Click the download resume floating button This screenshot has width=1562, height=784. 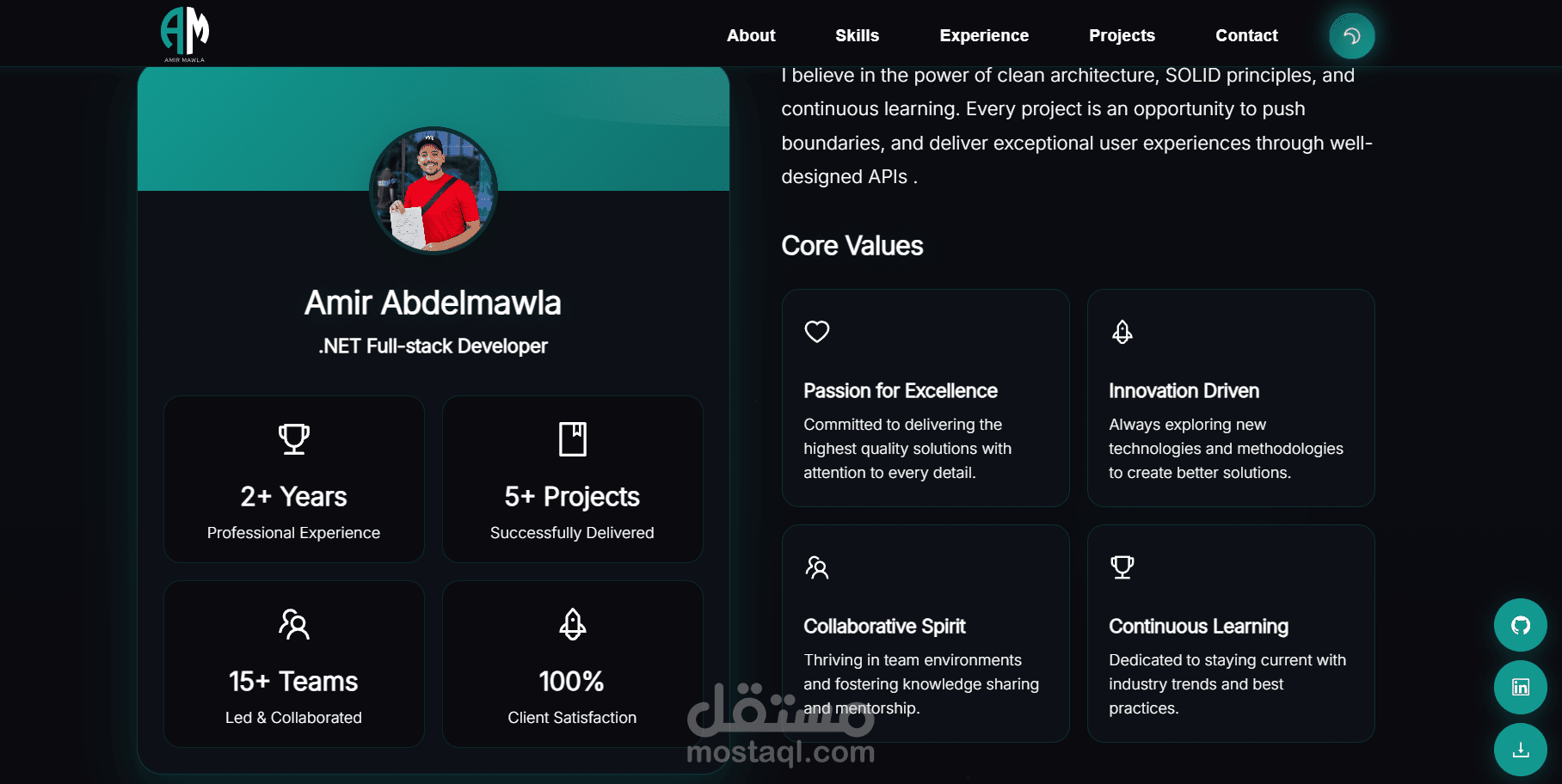click(1520, 750)
